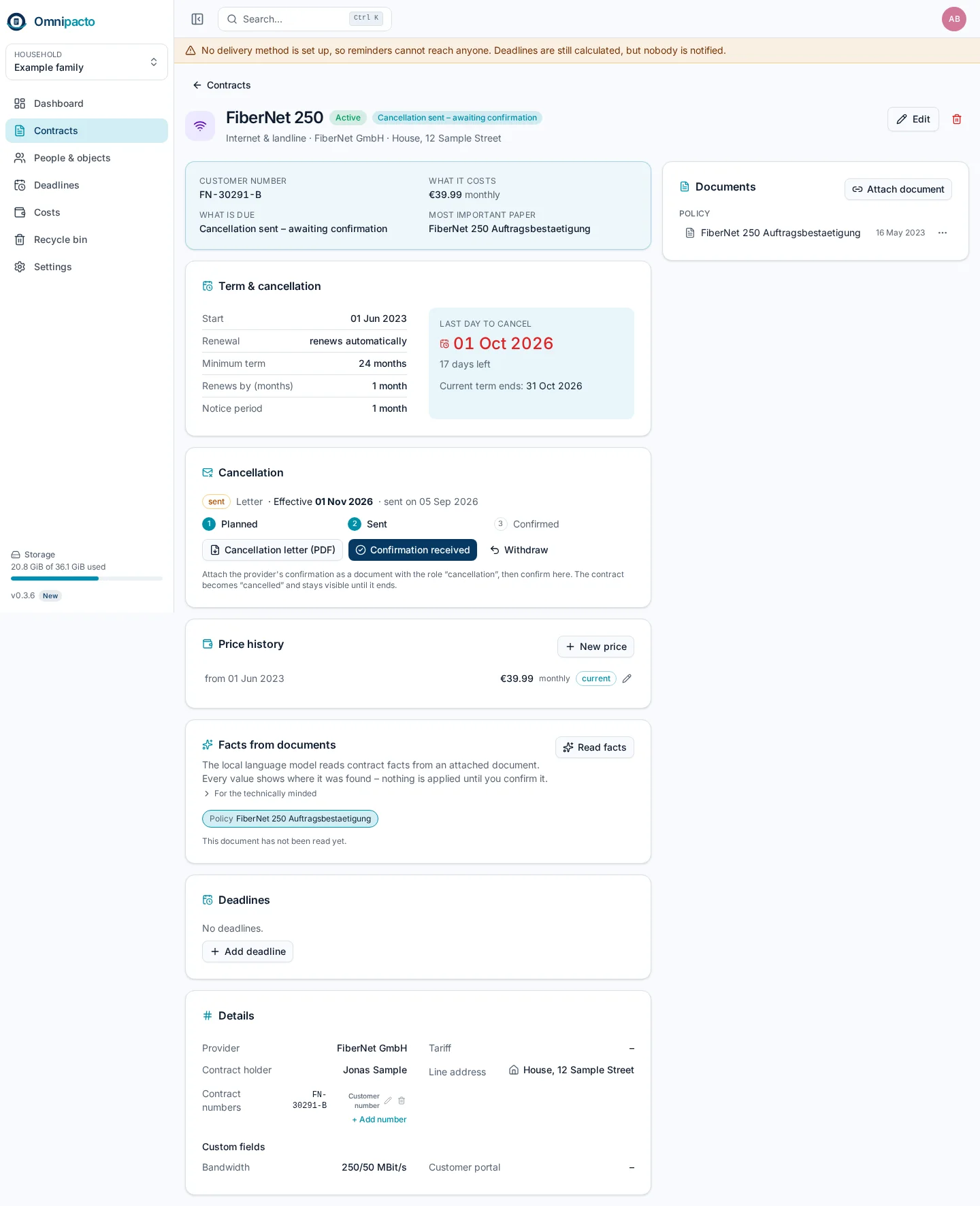Image resolution: width=980 pixels, height=1206 pixels.
Task: Click + Add number link
Action: coord(379,1120)
